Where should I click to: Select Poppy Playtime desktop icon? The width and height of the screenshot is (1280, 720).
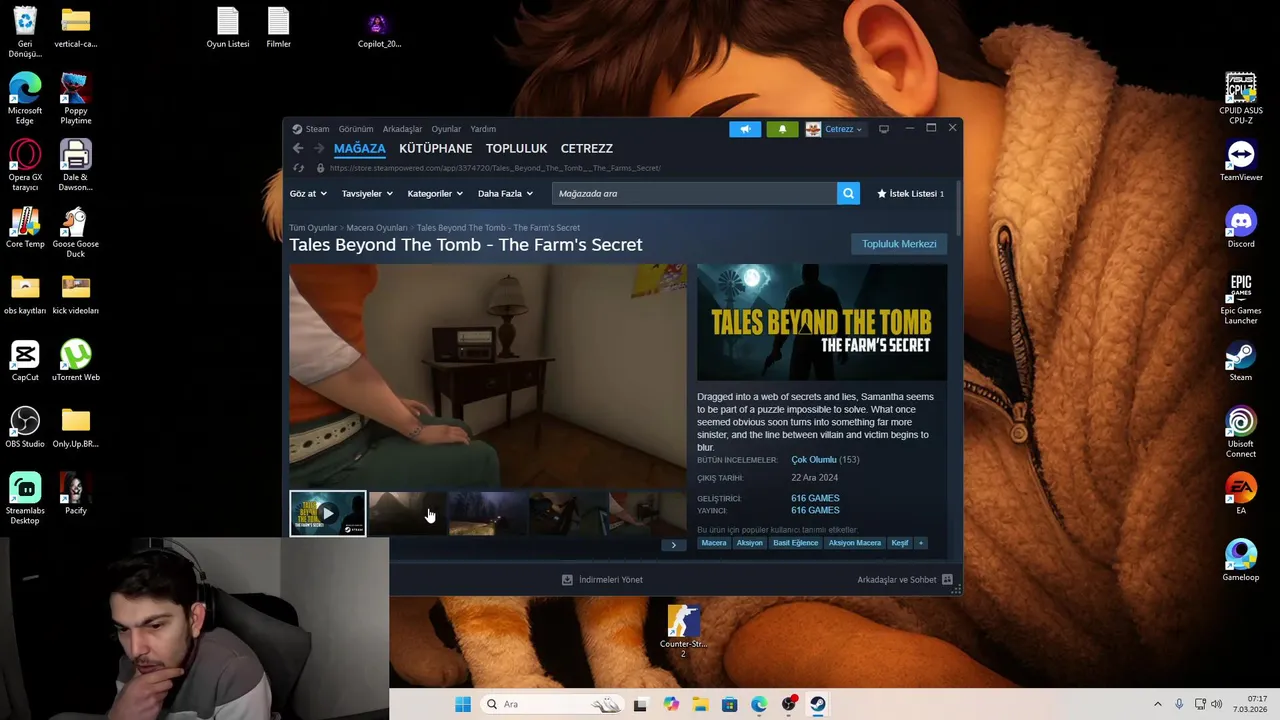(76, 99)
